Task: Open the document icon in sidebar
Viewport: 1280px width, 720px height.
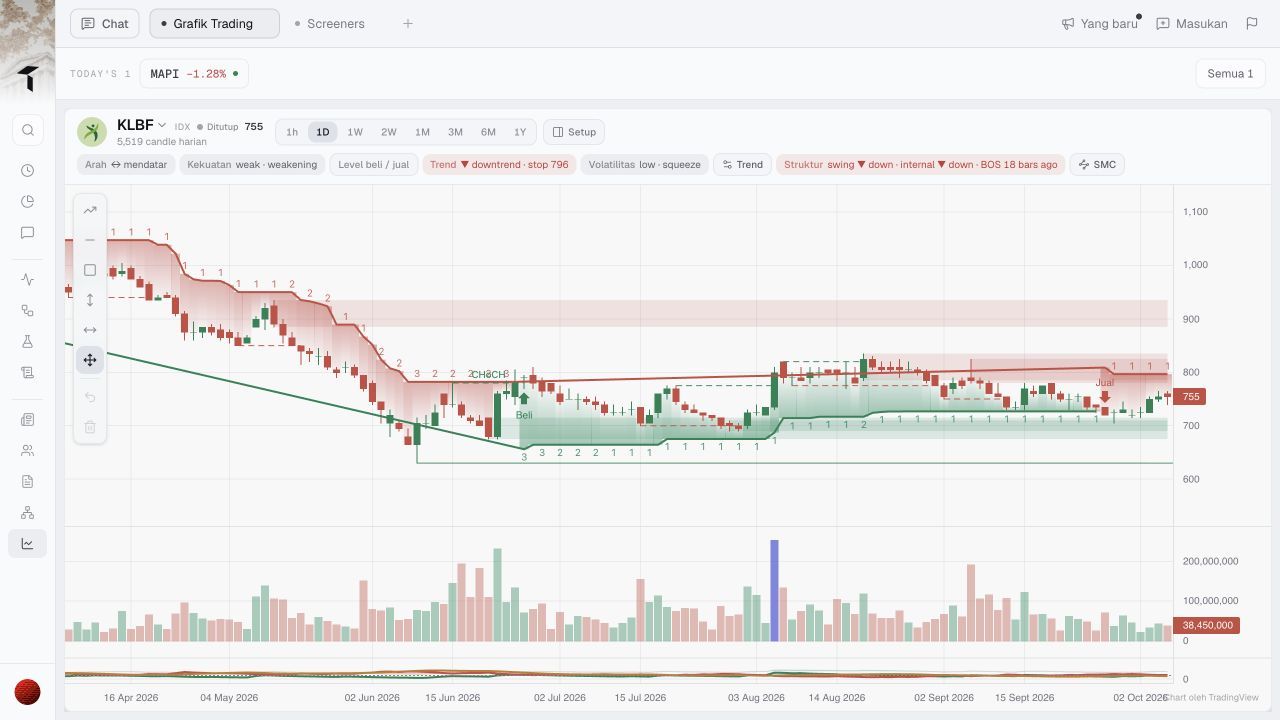Action: (28, 482)
